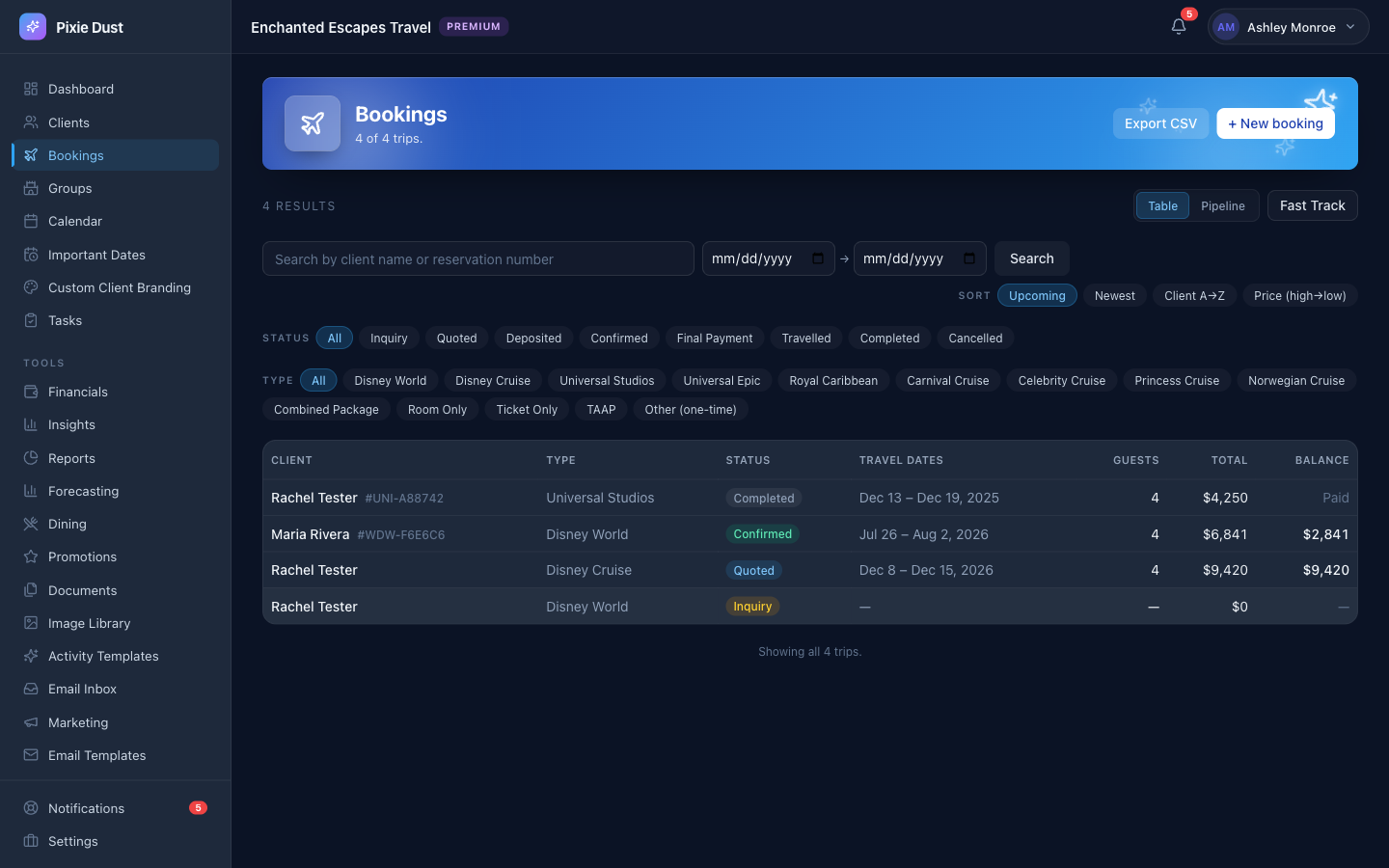Screen dimensions: 1389x868
Task: Click the Insights chart icon
Action: [31, 424]
